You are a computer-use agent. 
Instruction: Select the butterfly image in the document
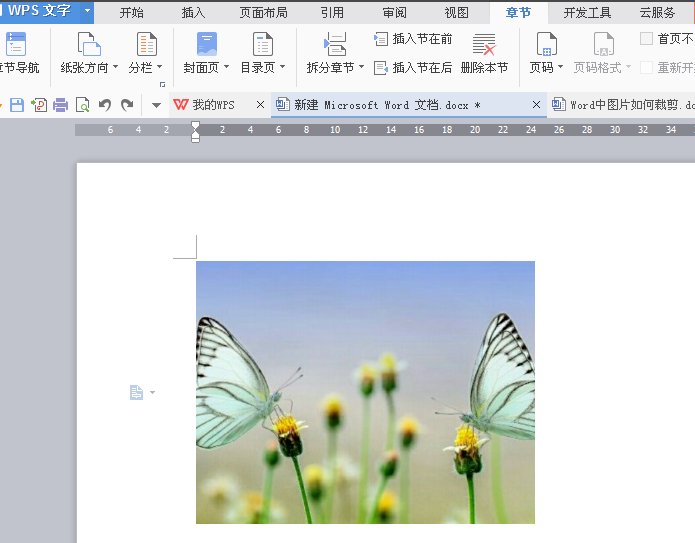[365, 392]
